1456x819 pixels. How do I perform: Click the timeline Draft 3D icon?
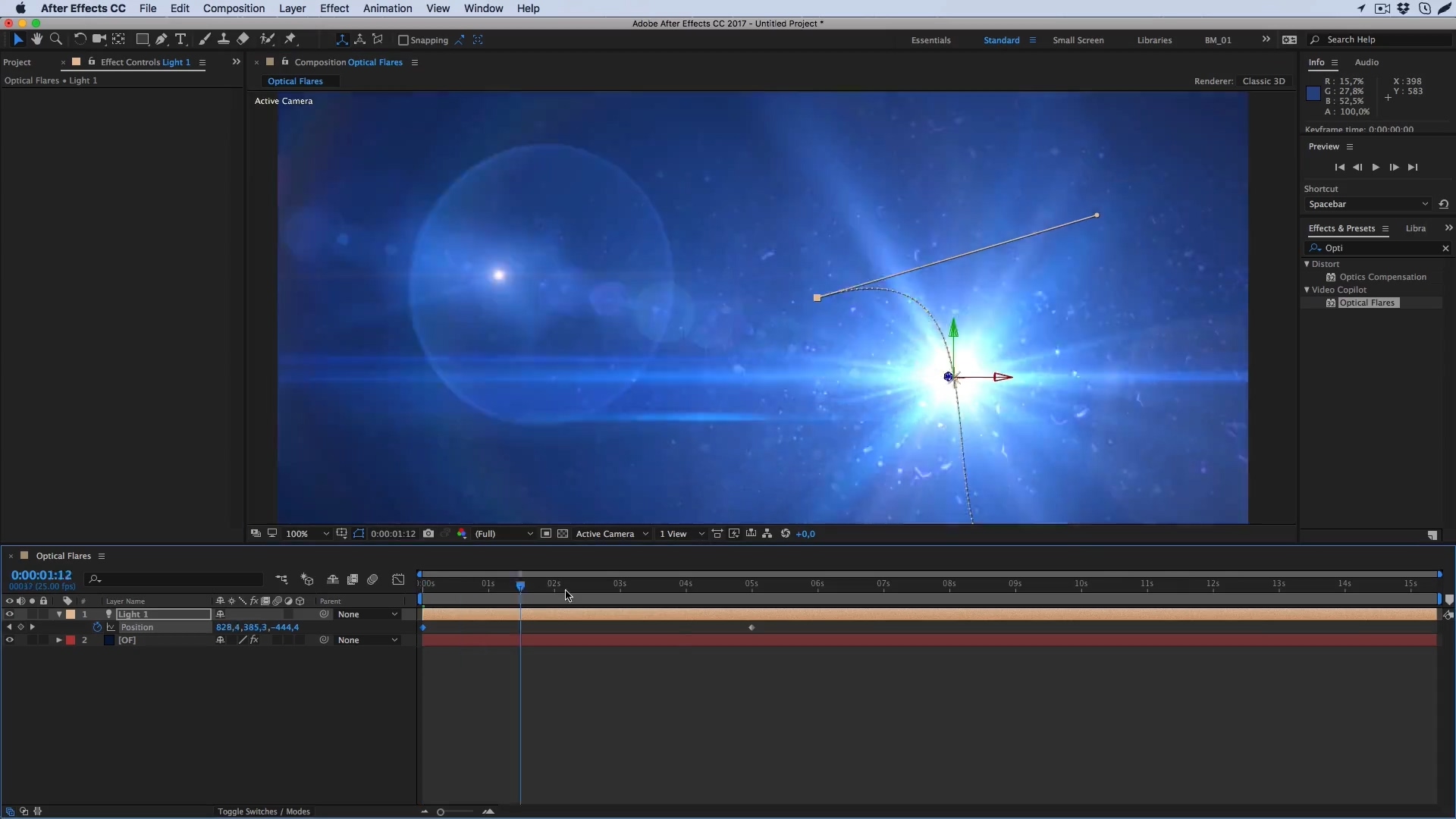(x=307, y=579)
